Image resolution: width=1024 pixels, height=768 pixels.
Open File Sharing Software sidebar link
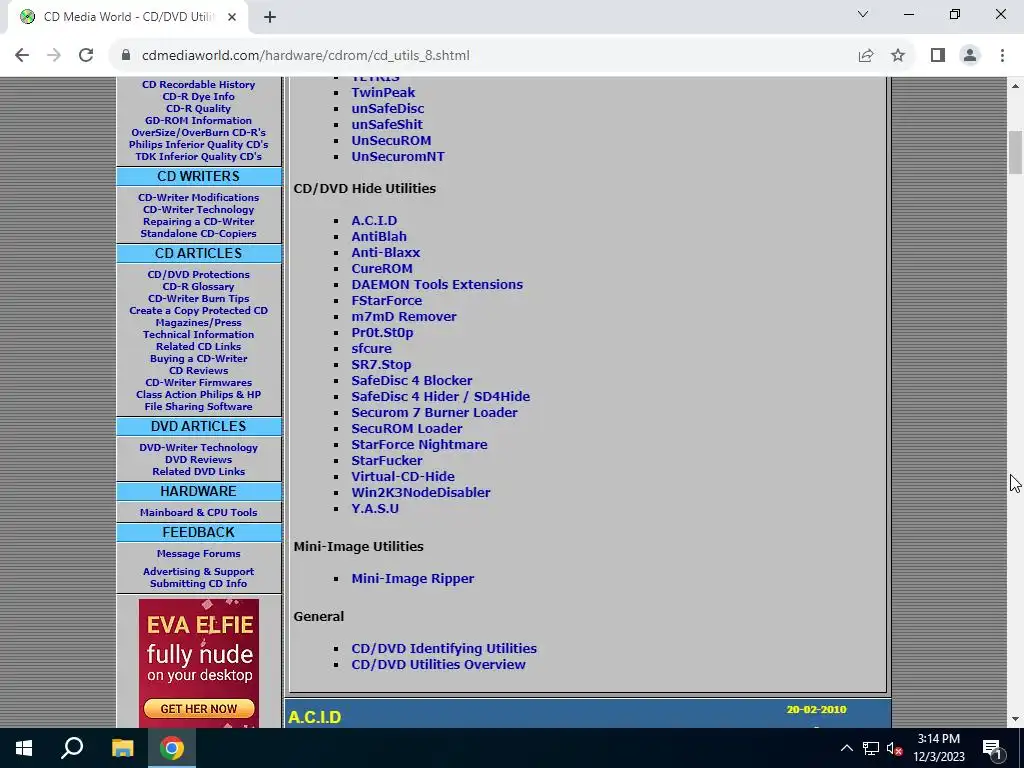tap(199, 407)
